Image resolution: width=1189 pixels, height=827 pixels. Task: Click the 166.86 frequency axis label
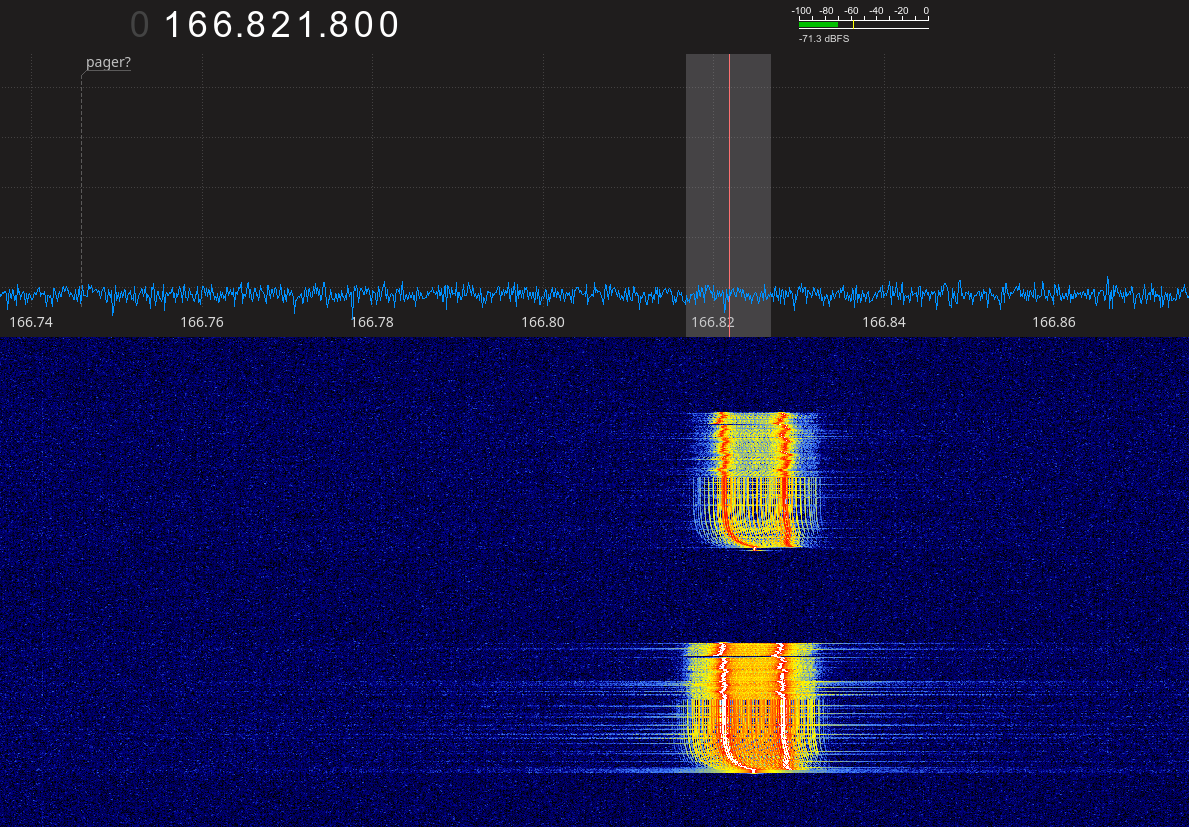tap(1054, 322)
